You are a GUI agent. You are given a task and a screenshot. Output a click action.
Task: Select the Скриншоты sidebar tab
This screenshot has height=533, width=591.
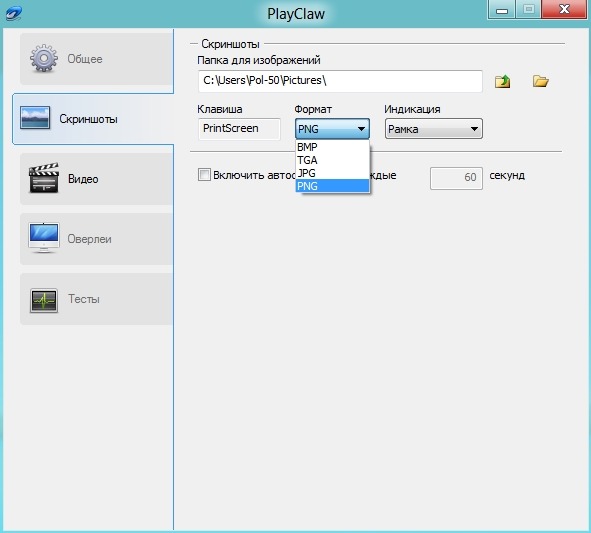[93, 119]
